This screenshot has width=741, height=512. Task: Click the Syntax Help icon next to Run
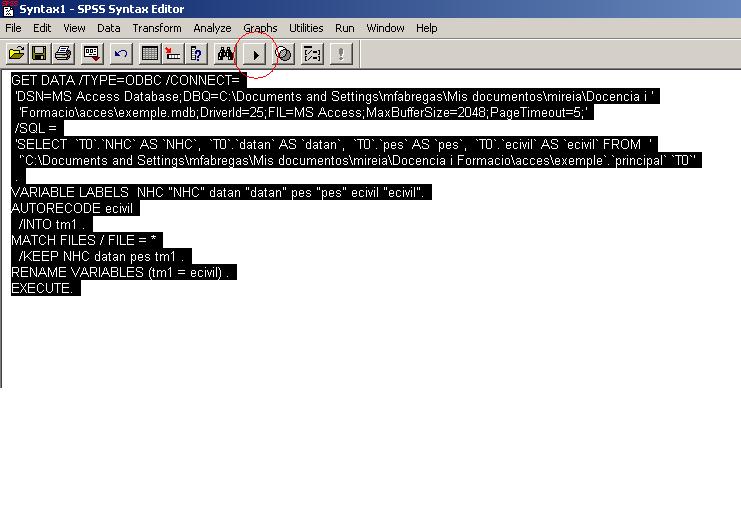point(283,53)
